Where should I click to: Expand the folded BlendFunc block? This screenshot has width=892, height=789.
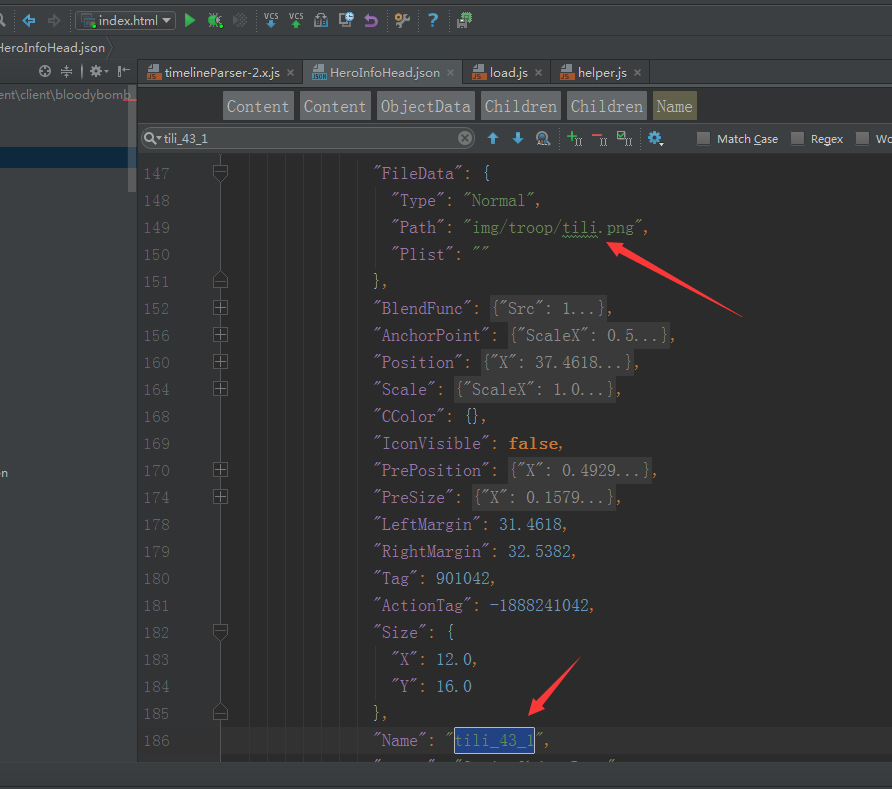tap(220, 308)
